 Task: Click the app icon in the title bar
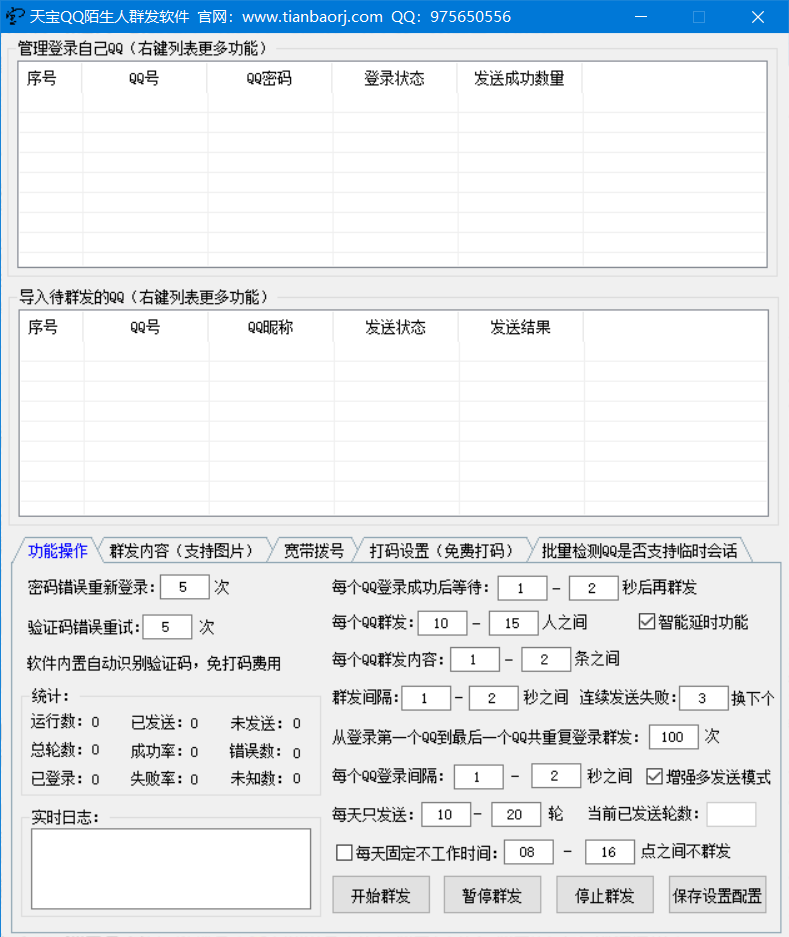(x=14, y=16)
